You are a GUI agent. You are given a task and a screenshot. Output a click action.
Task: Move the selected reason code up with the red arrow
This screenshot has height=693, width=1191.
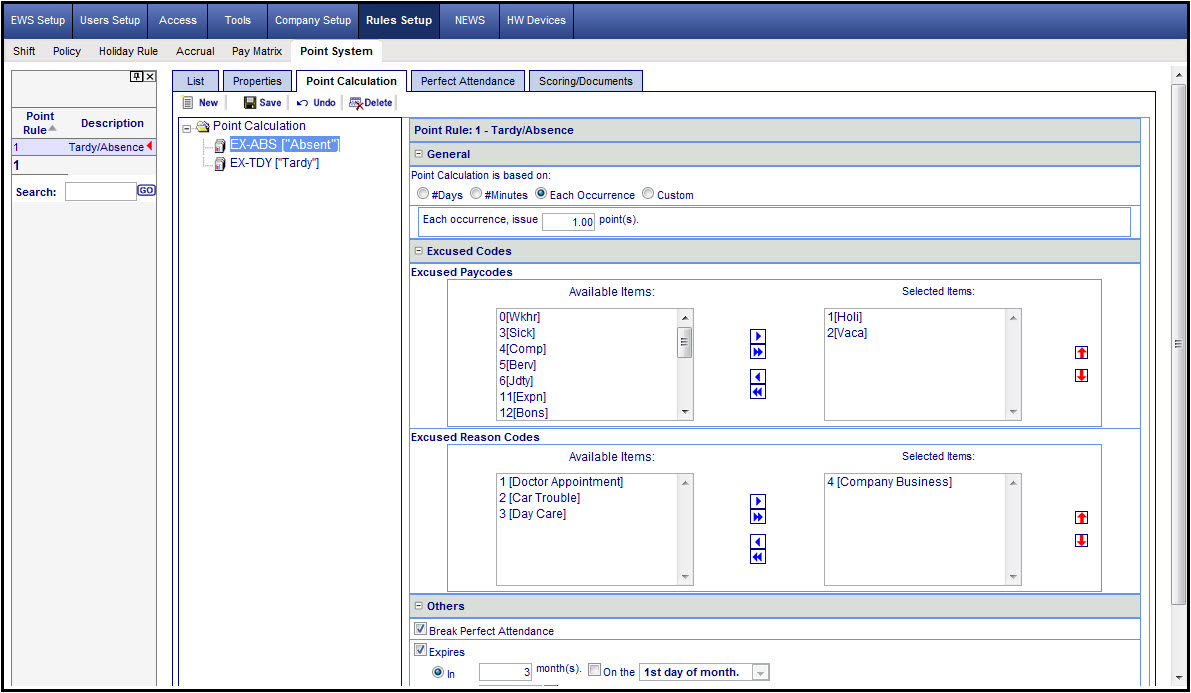(1082, 517)
